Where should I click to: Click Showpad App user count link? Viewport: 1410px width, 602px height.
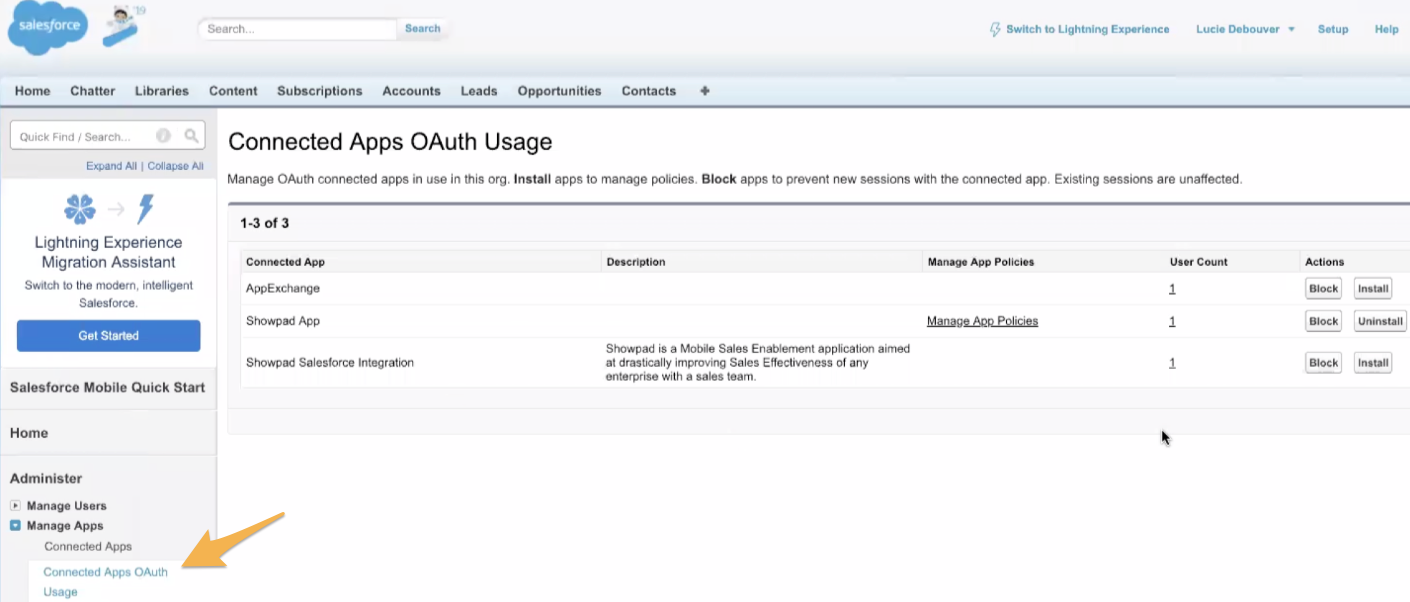click(x=1172, y=321)
